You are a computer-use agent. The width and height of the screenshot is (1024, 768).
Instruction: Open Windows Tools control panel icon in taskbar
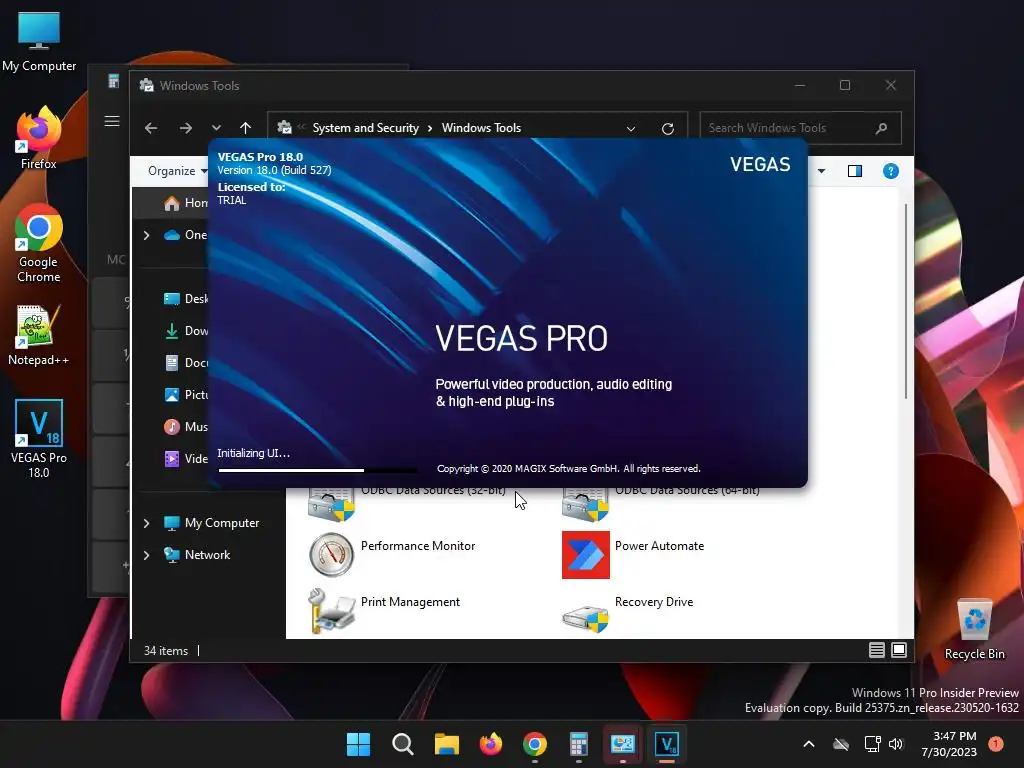coord(622,744)
